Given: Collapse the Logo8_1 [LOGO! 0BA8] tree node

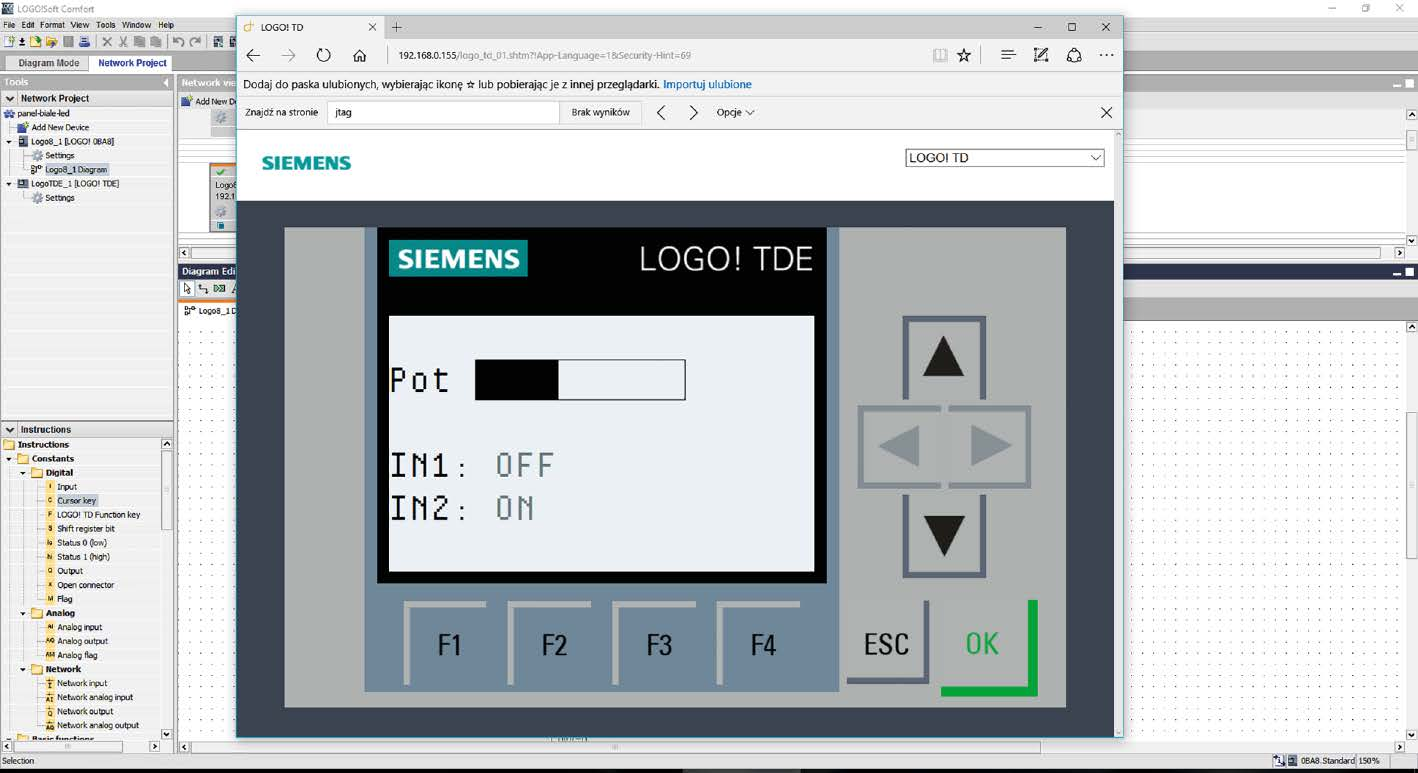Looking at the screenshot, I should click(9, 142).
